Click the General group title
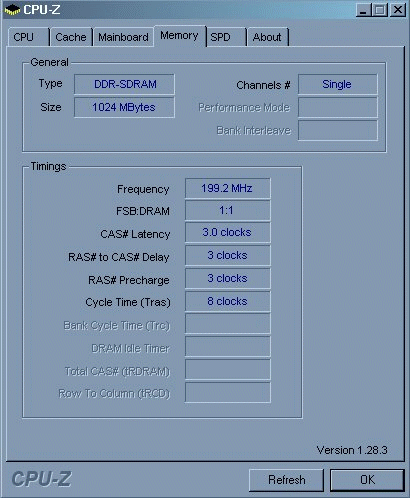 tap(49, 62)
